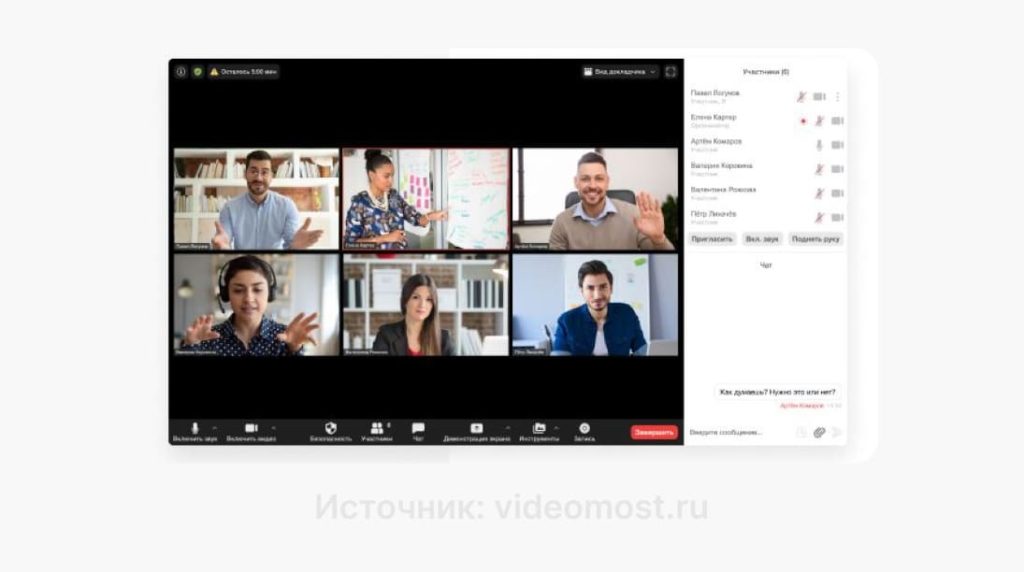The image size is (1024, 572).
Task: Toggle microphone for Елена Картер
Action: pos(819,121)
